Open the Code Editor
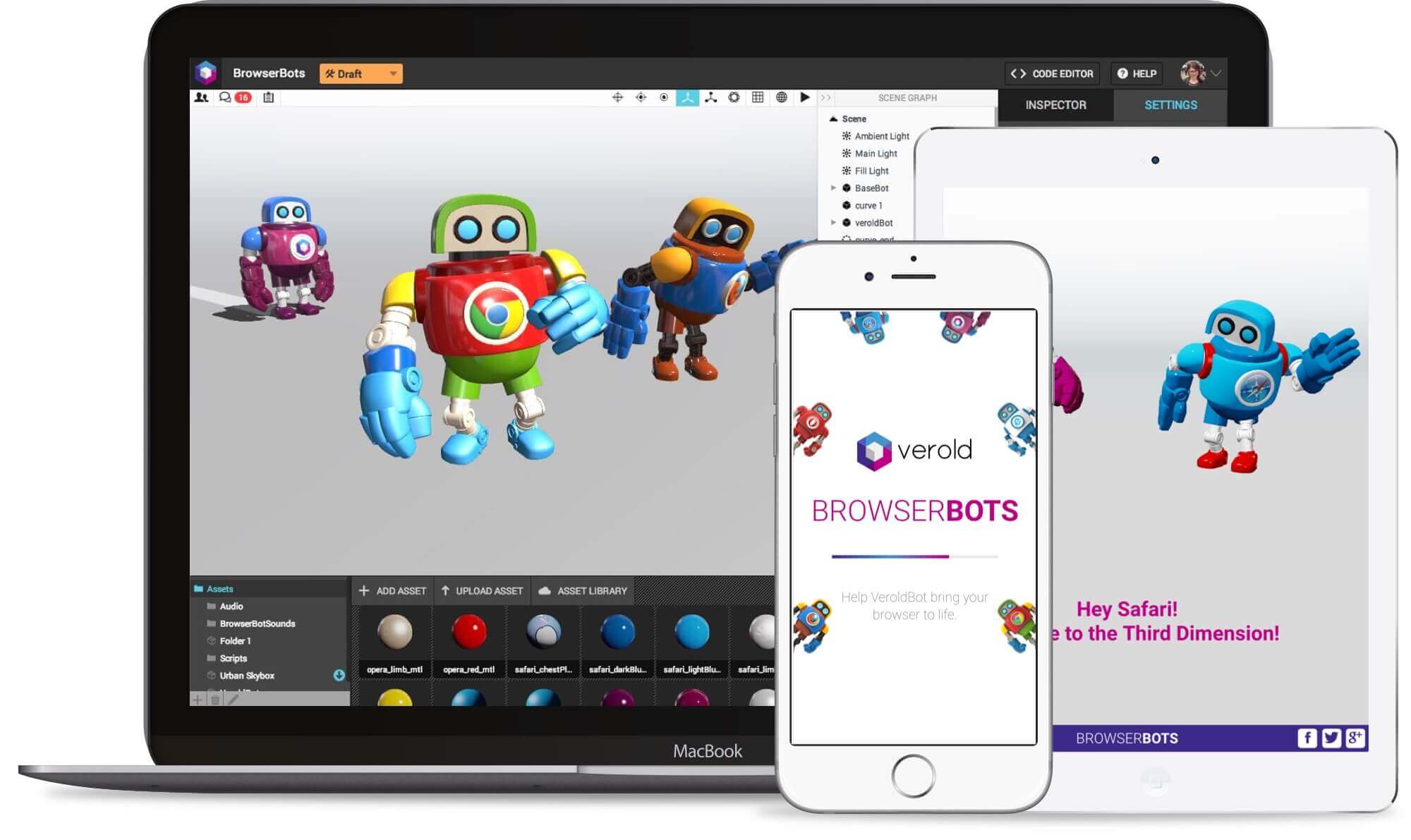This screenshot has height=840, width=1411. [x=1052, y=73]
